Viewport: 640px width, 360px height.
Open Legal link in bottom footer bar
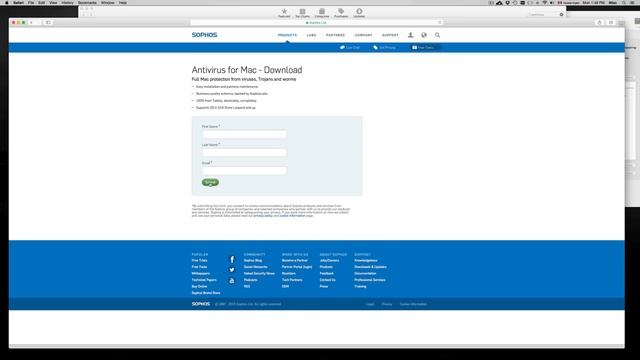[x=370, y=304]
